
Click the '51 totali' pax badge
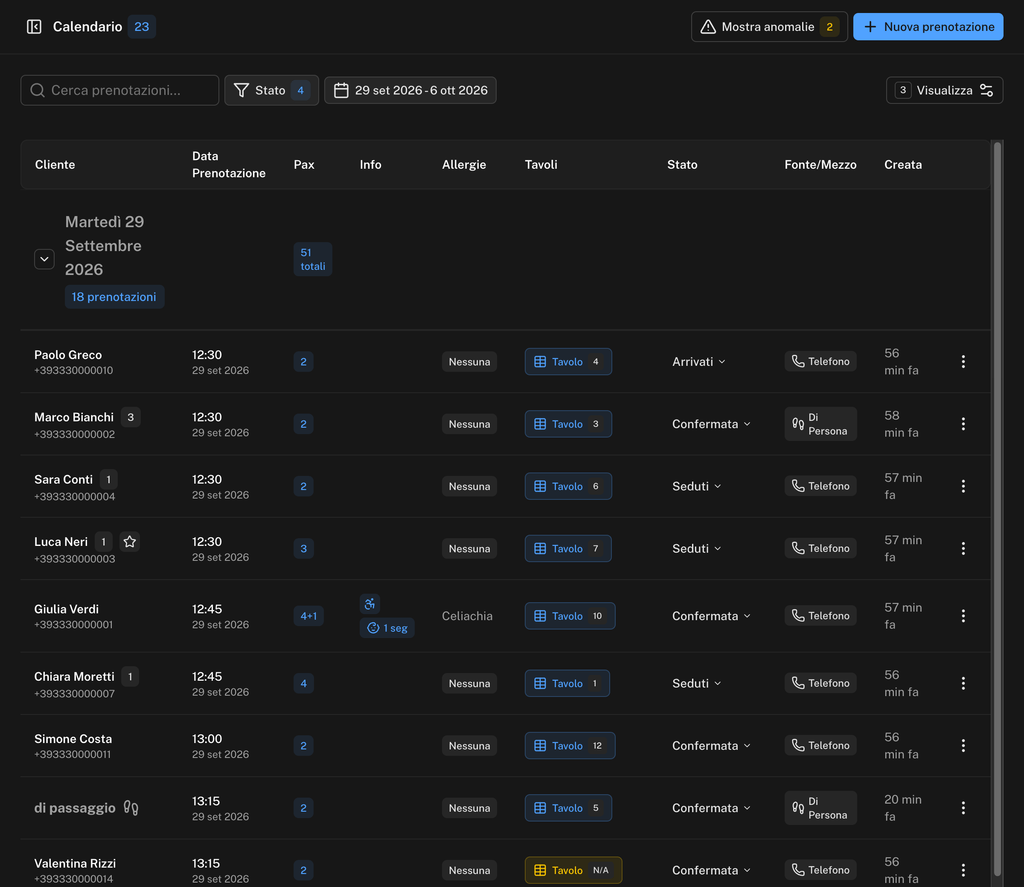tap(313, 259)
